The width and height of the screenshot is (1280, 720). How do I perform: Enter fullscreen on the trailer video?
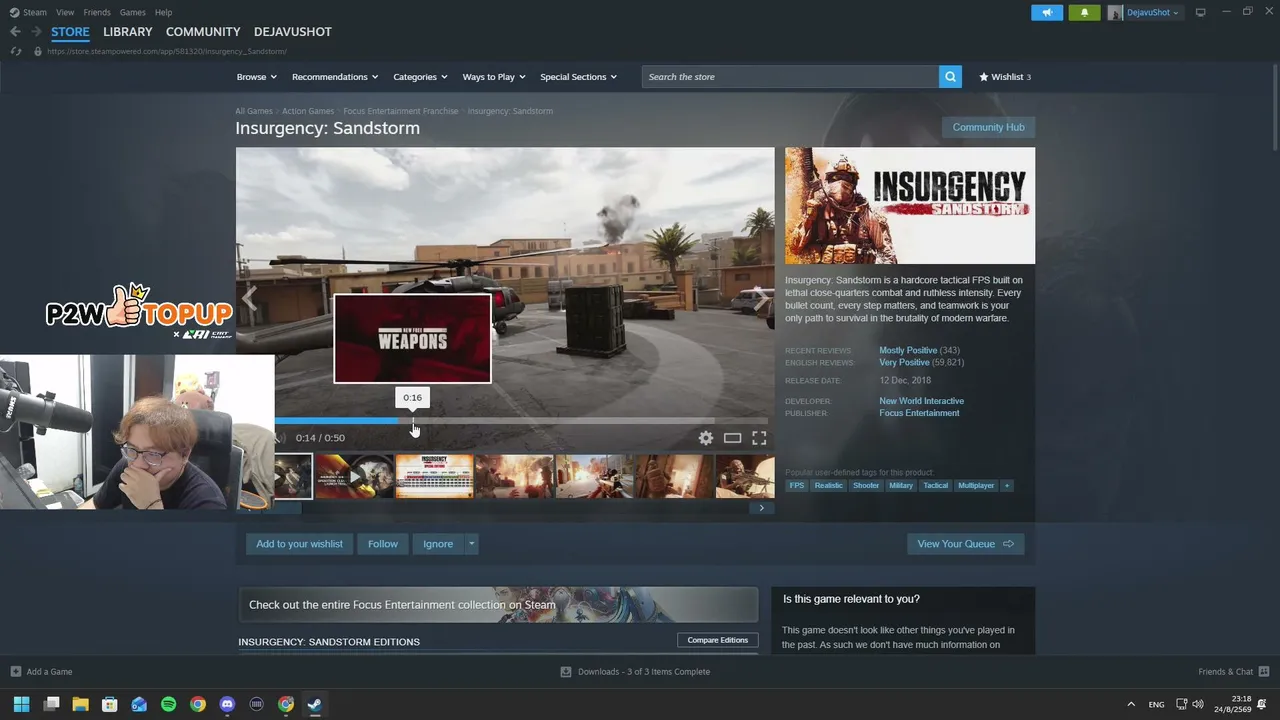[x=759, y=438]
